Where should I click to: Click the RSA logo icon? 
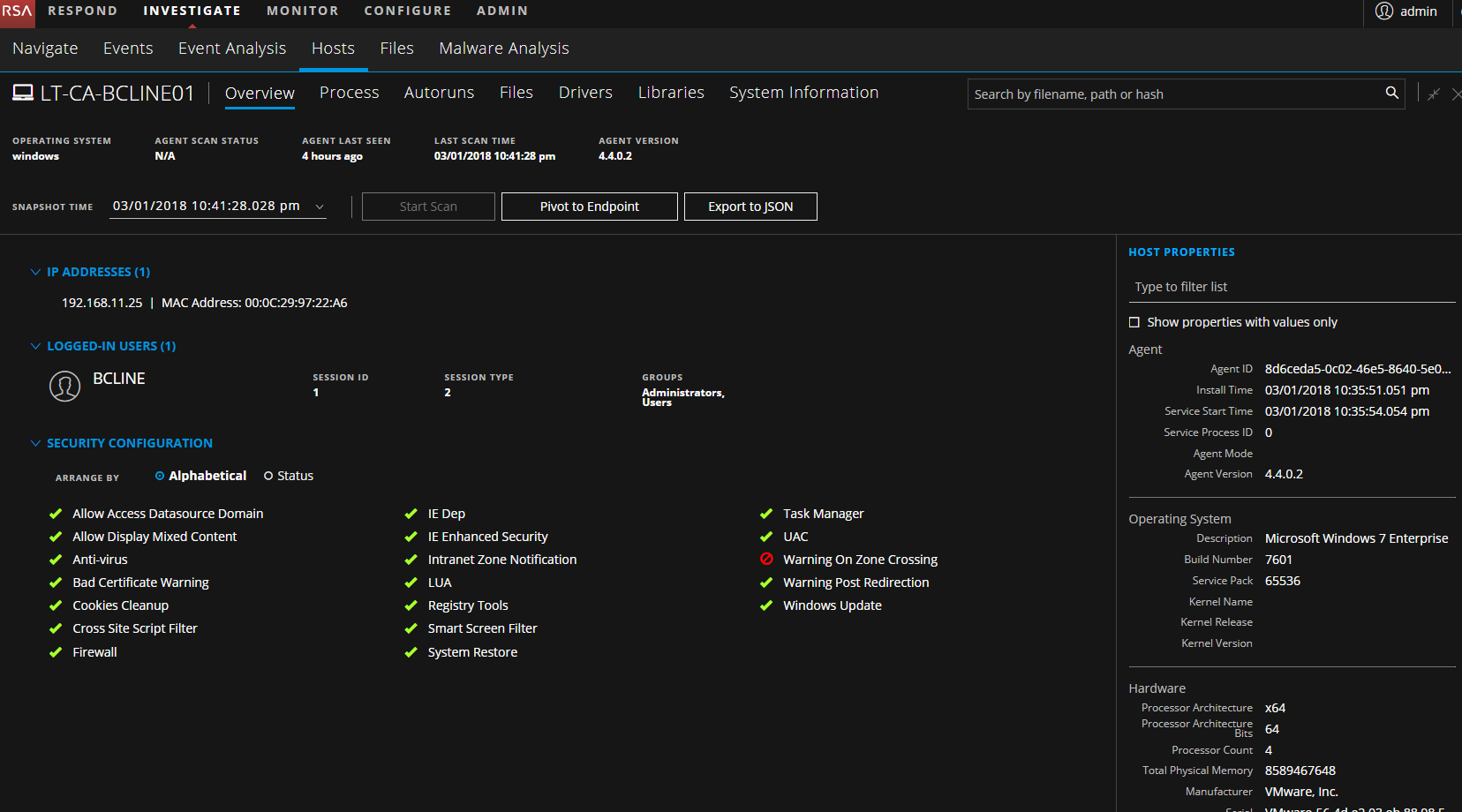(17, 11)
